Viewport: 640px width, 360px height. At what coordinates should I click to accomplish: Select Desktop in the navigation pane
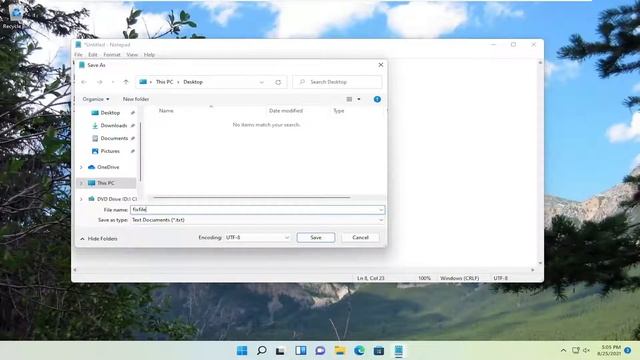[x=110, y=113]
